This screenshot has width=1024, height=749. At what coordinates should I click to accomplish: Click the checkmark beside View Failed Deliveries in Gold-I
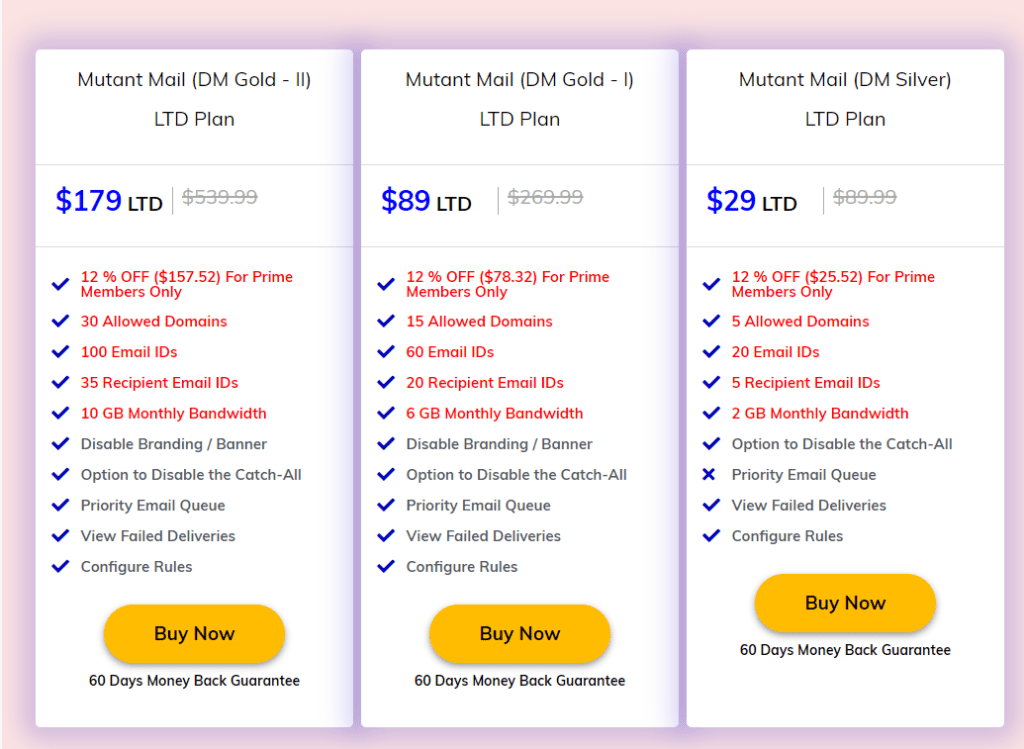(386, 536)
